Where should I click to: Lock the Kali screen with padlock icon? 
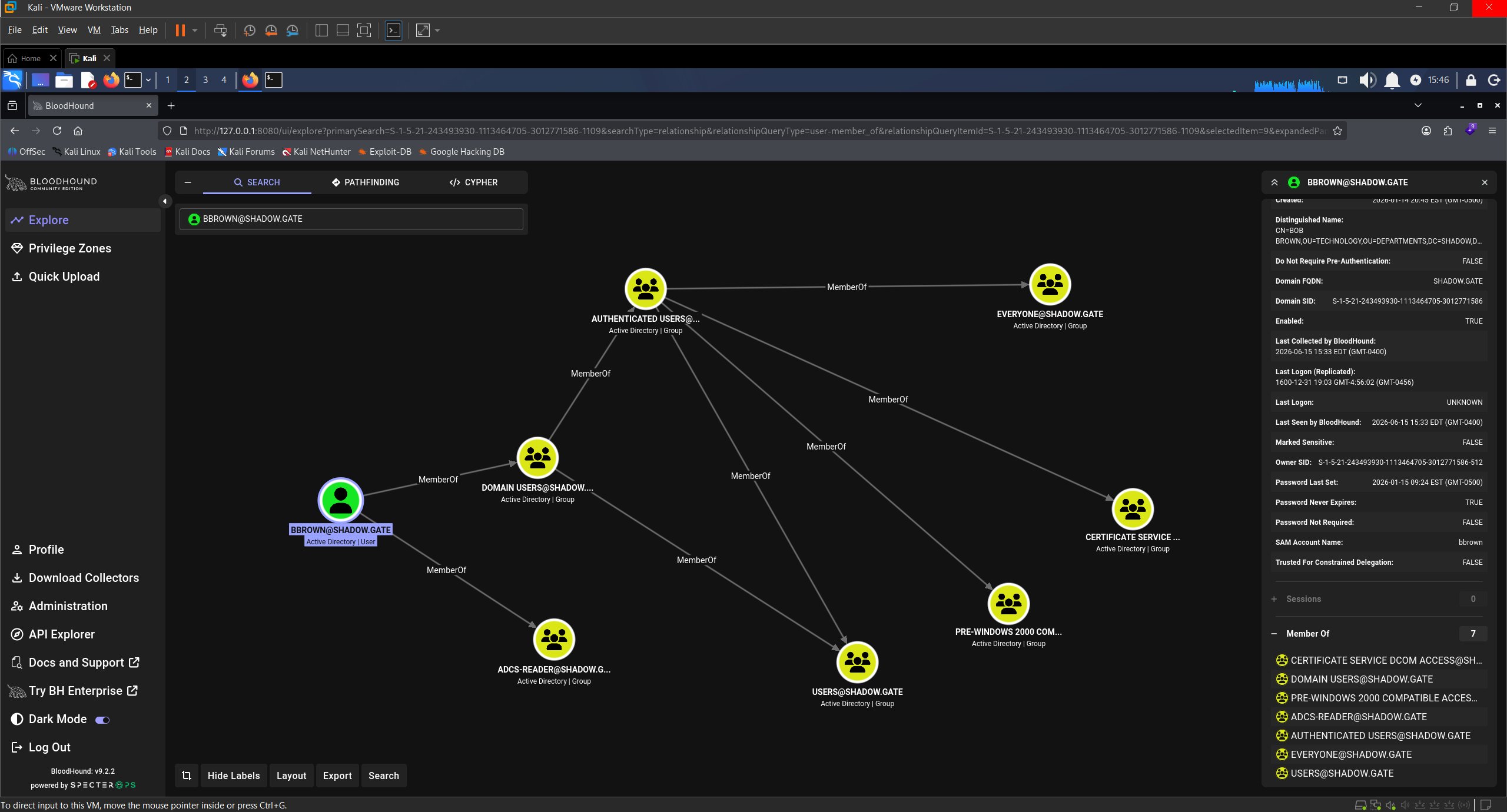(1471, 80)
